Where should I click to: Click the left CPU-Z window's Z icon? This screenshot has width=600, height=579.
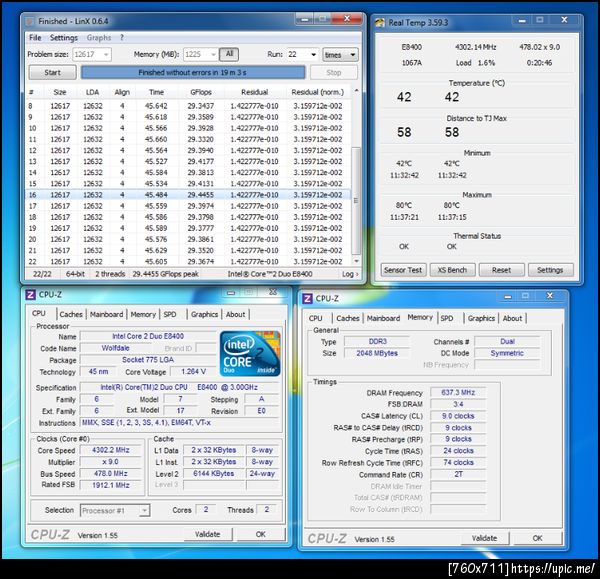pos(30,294)
